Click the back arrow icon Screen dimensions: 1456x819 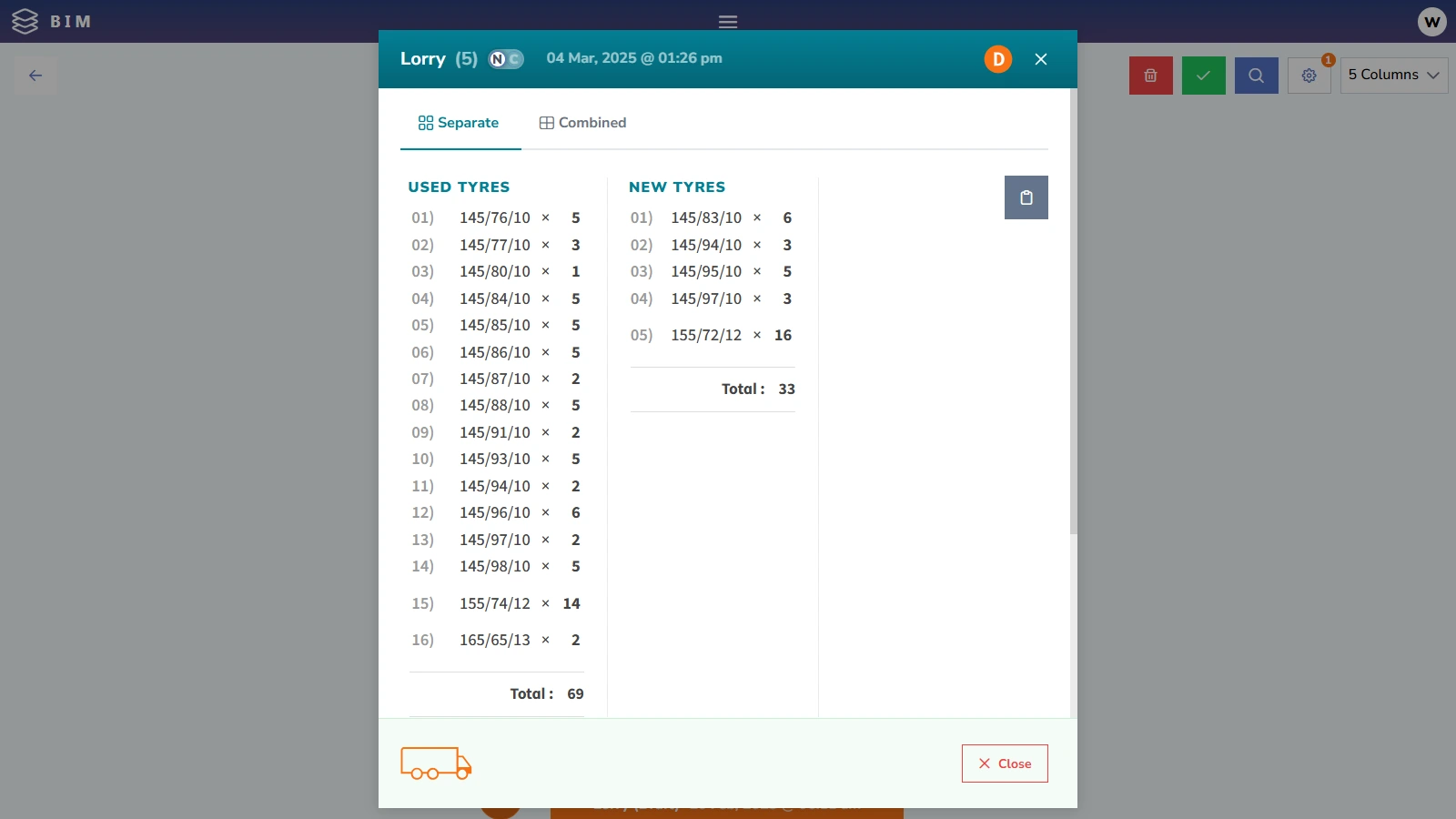point(35,76)
